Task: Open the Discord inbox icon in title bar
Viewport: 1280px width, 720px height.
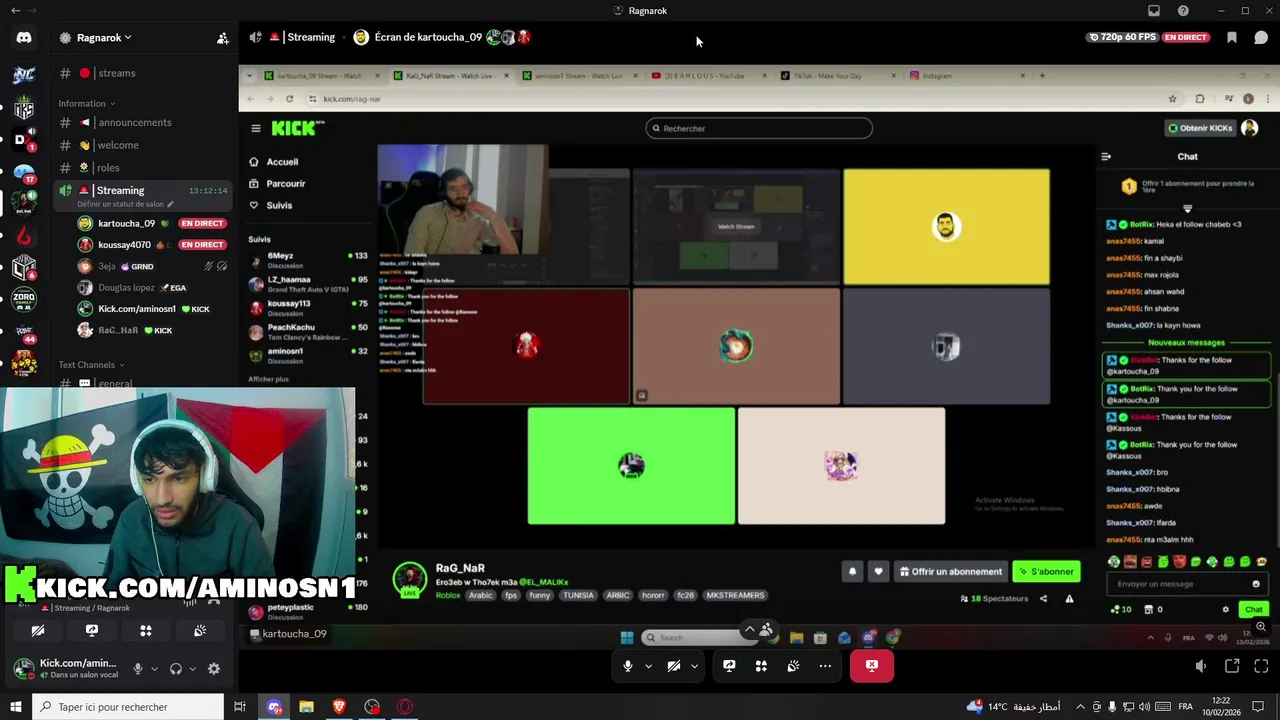Action: (1154, 11)
